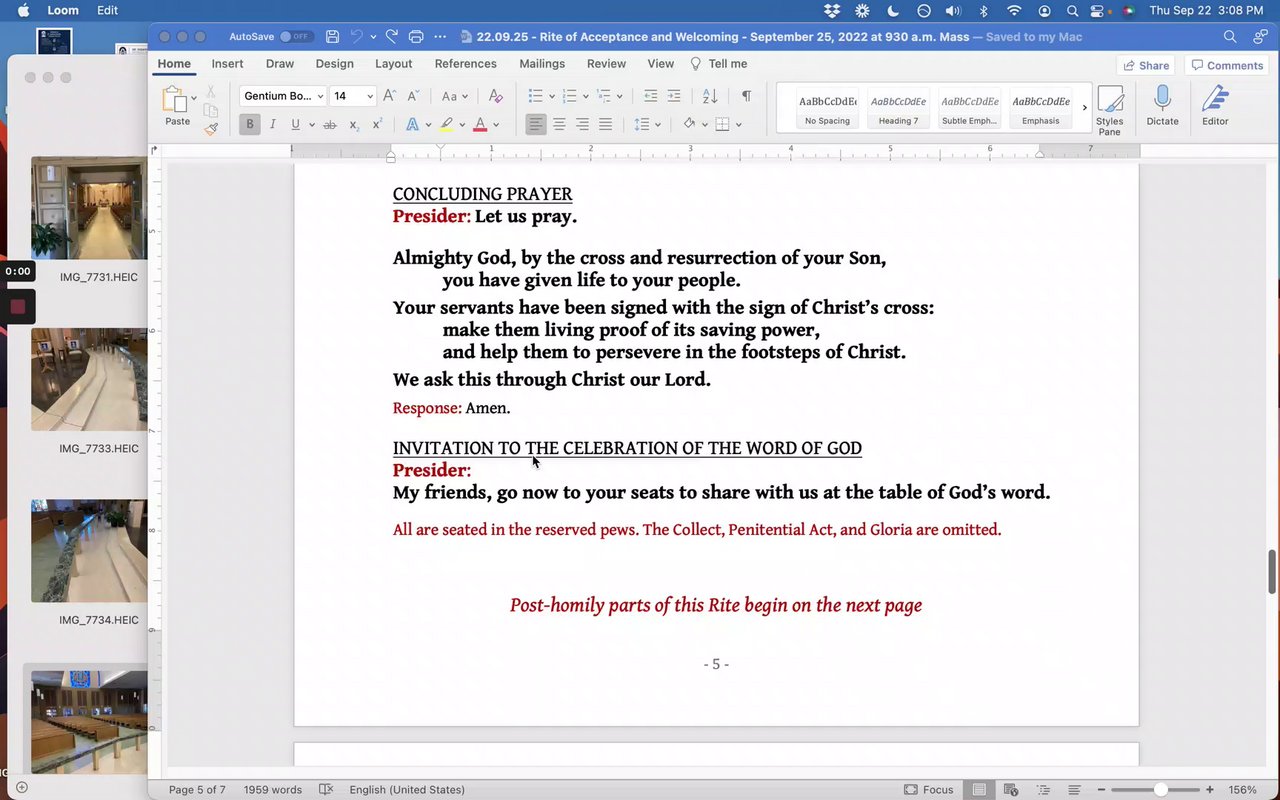Viewport: 1280px width, 800px height.
Task: Switch to Web Layout view in status bar
Action: tap(1011, 790)
